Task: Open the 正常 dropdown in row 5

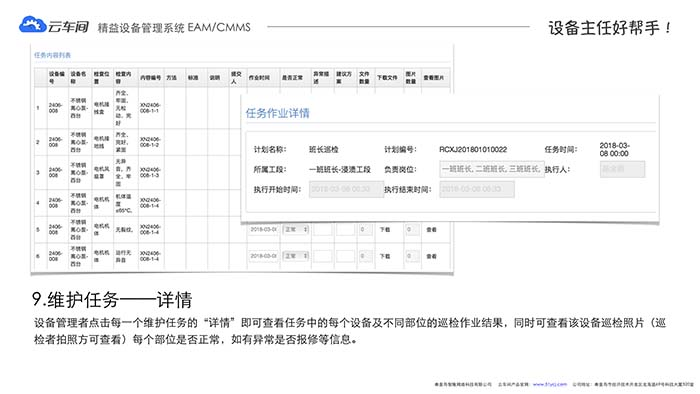Action: 296,229
